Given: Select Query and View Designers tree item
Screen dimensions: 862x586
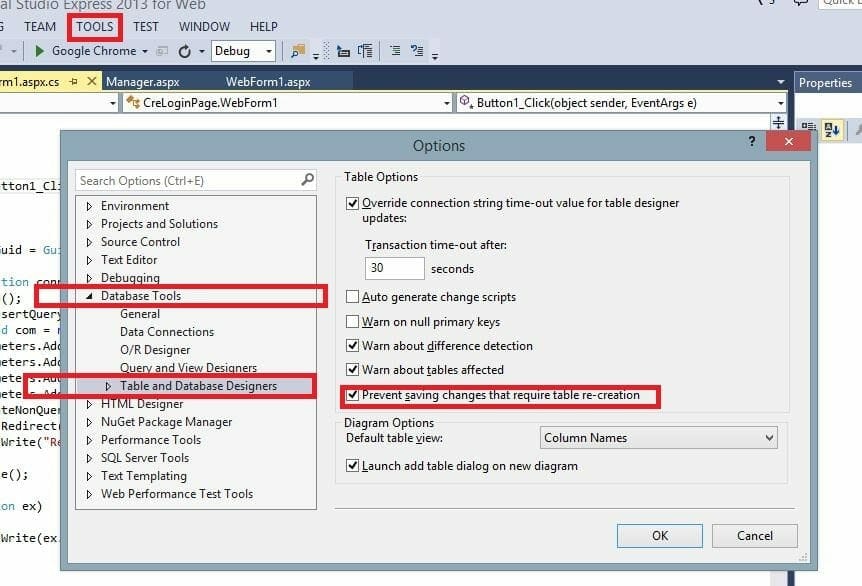Looking at the screenshot, I should click(x=188, y=368).
